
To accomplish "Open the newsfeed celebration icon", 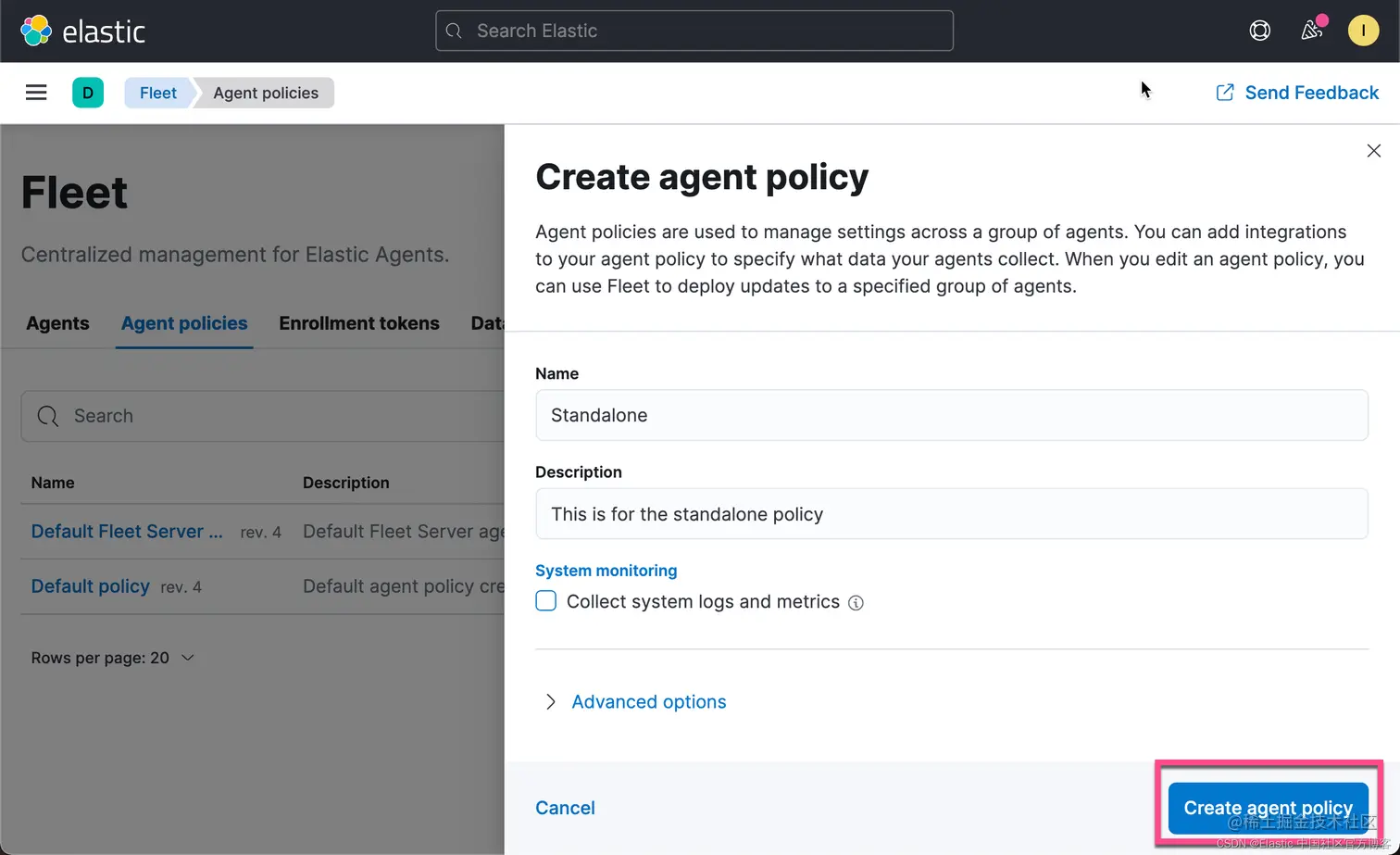I will pos(1311,31).
